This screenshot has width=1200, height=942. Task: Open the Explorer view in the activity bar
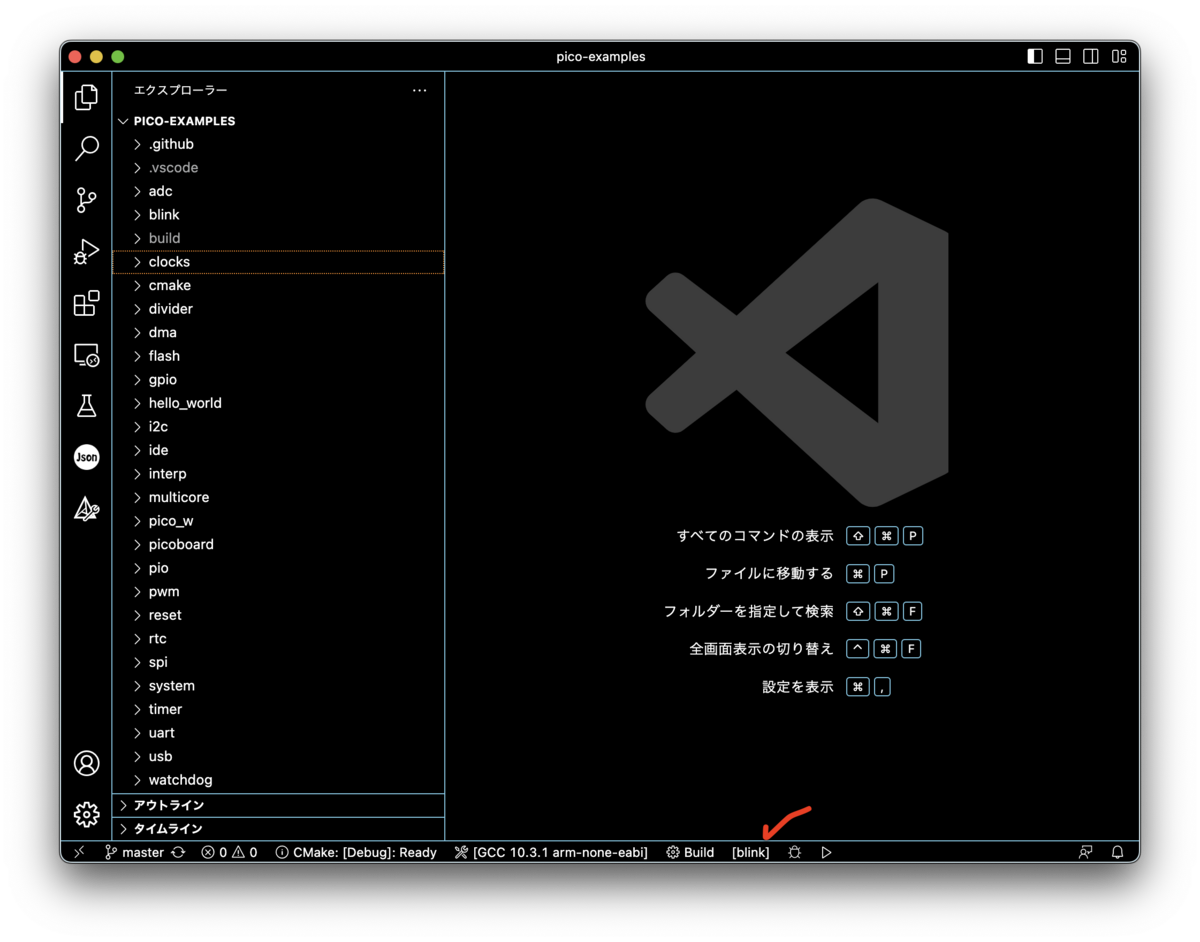coord(87,97)
